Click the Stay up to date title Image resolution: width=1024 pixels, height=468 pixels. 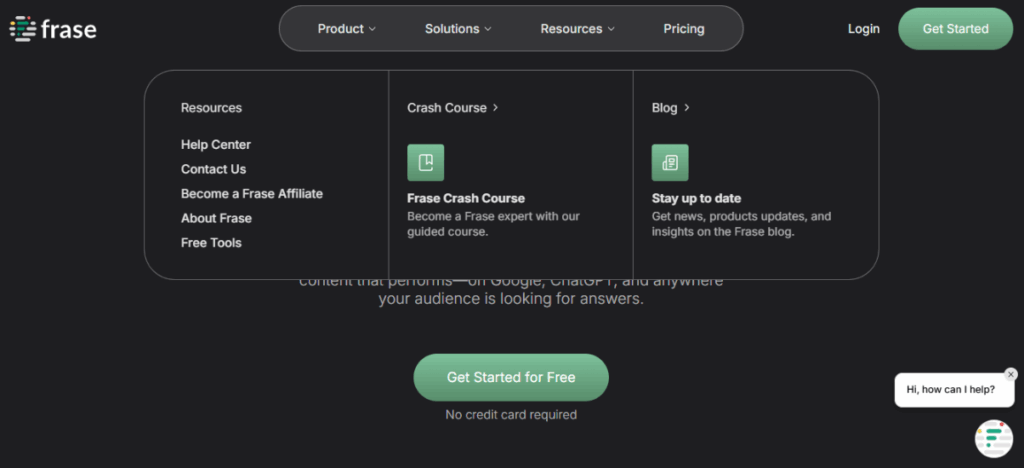tap(696, 198)
